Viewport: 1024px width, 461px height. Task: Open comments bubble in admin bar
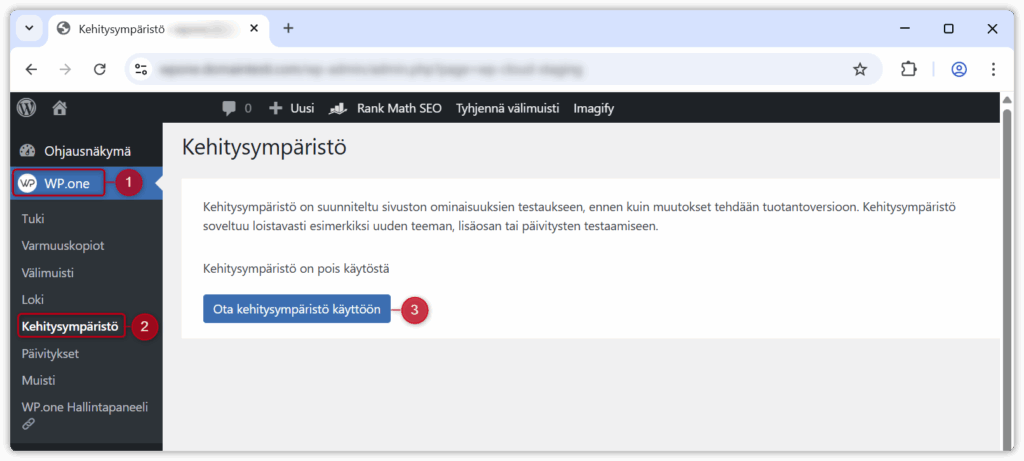[x=236, y=108]
